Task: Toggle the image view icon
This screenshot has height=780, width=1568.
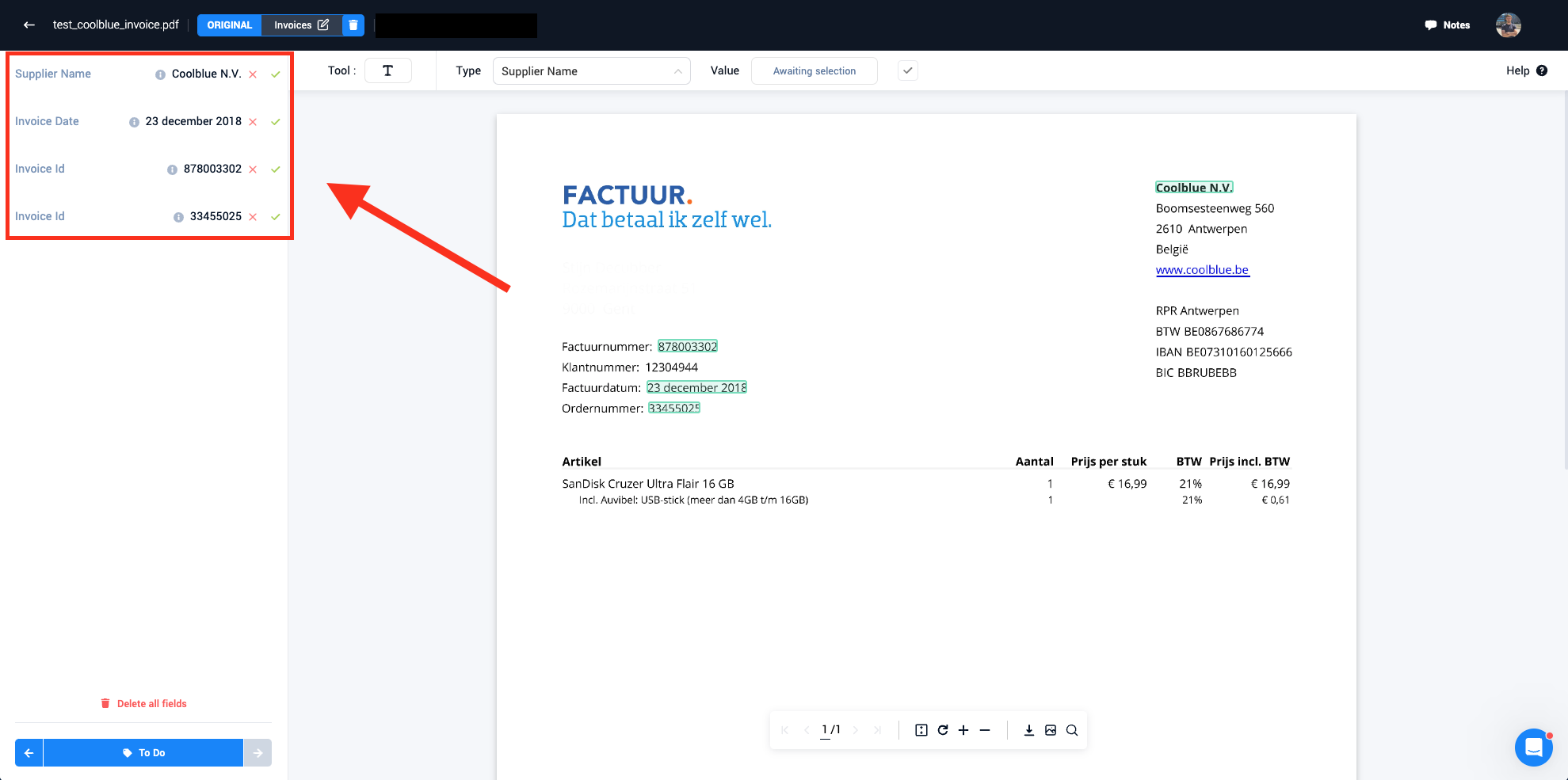Action: (x=1051, y=730)
